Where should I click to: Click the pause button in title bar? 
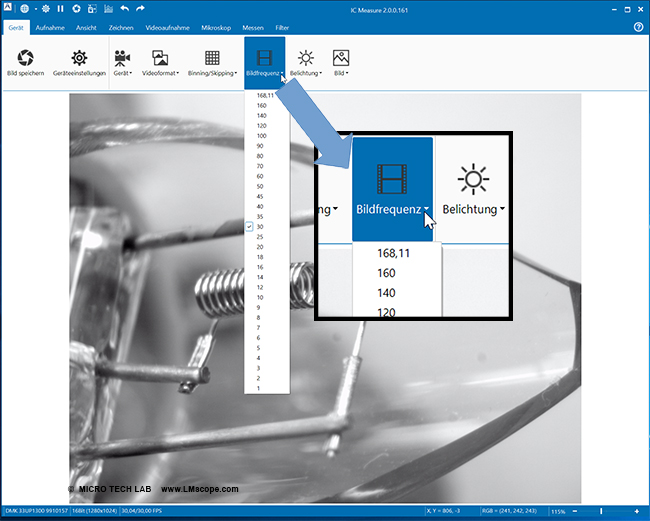pos(60,8)
